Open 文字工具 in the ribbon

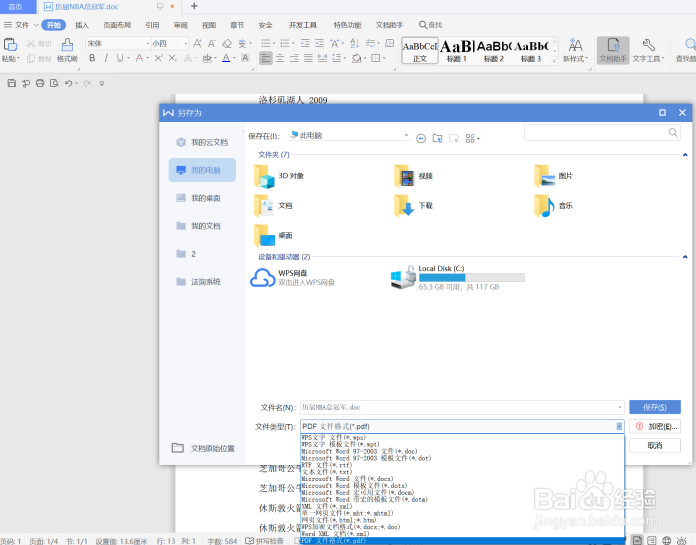click(648, 50)
